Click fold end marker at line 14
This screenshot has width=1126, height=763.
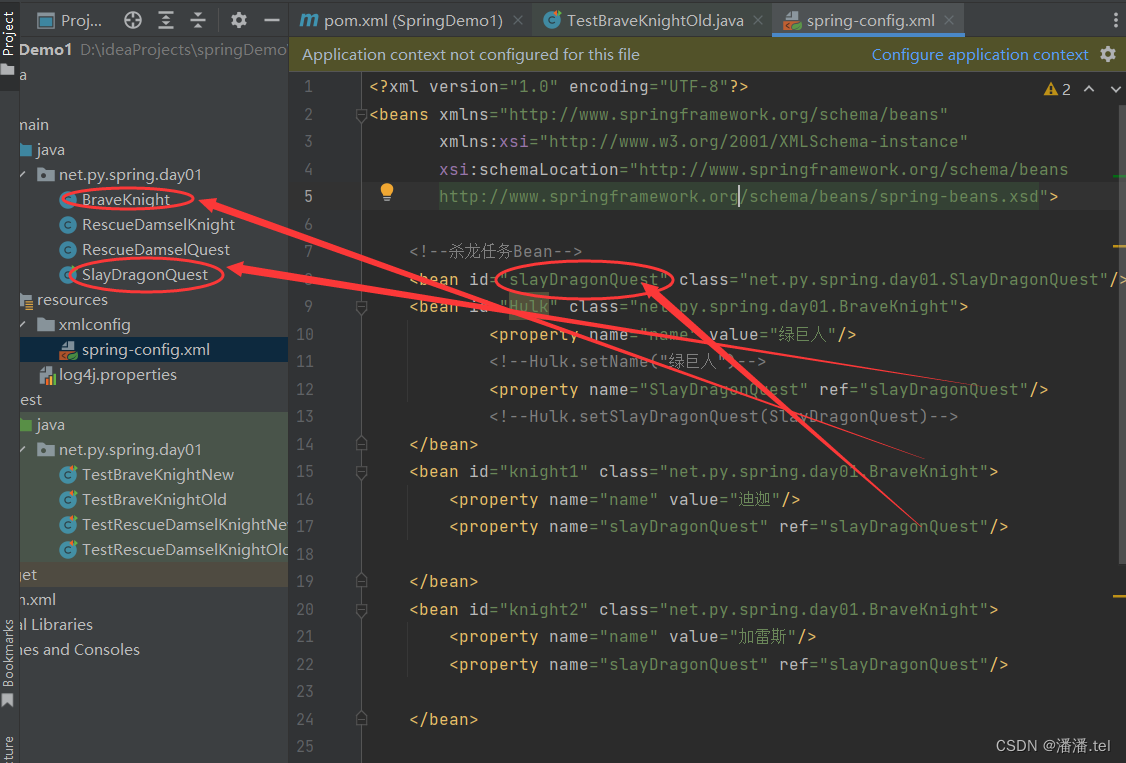pos(361,444)
